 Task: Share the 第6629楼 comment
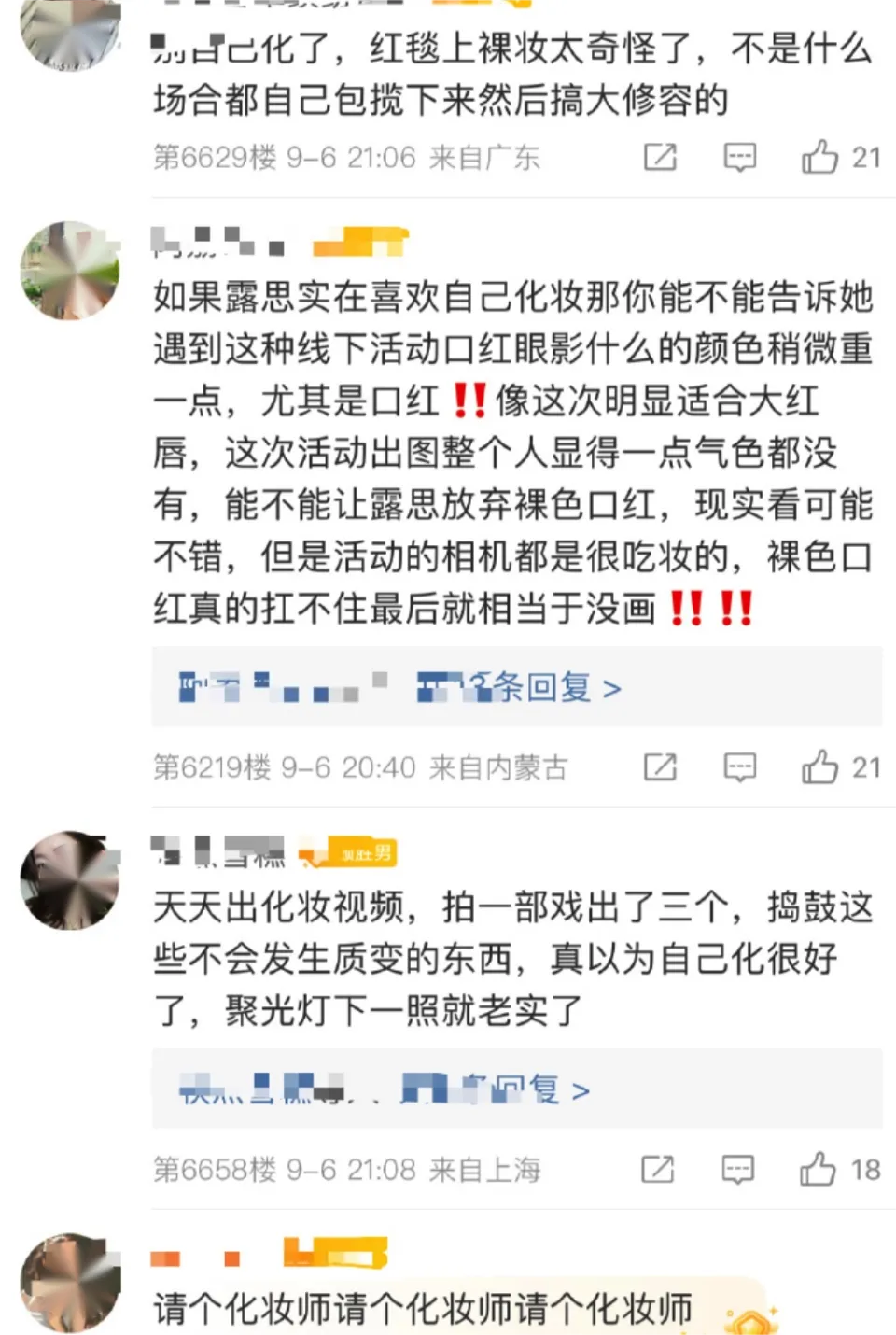(660, 157)
